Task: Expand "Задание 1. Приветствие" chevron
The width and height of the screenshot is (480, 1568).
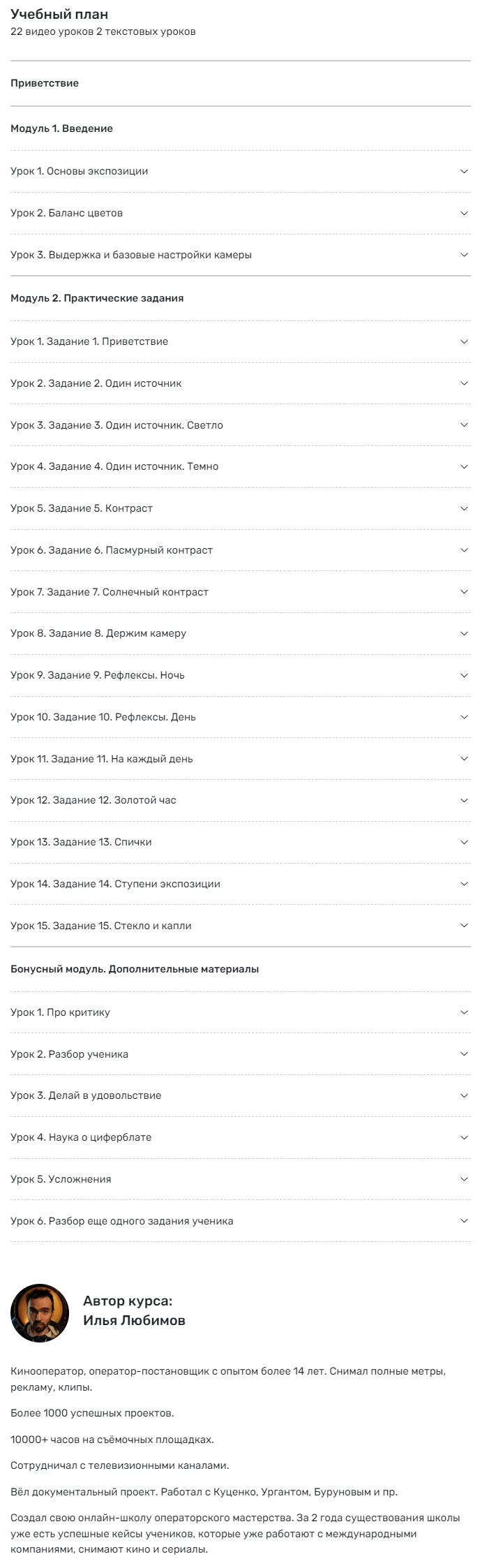Action: click(x=464, y=341)
